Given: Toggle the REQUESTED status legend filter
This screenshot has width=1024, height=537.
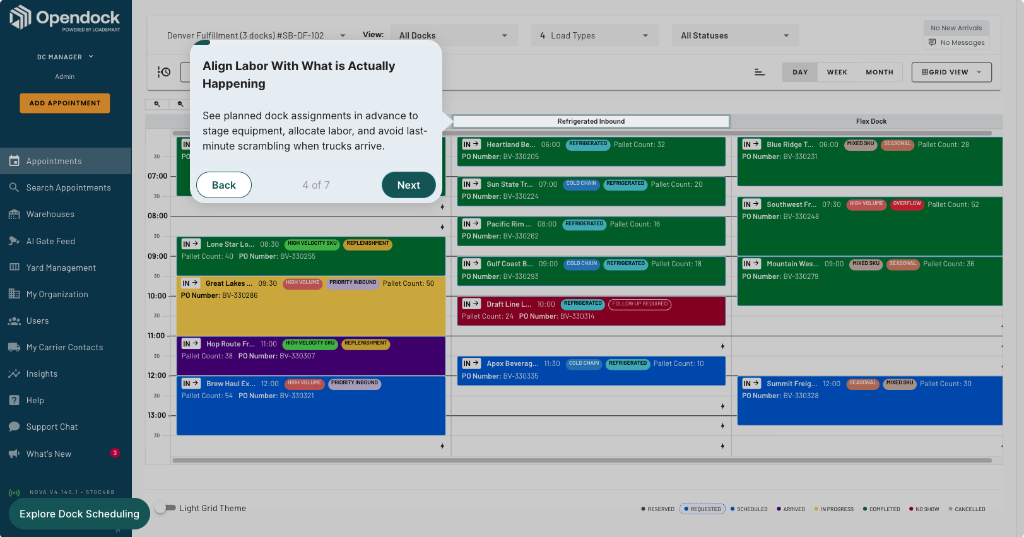Looking at the screenshot, I should pyautogui.click(x=703, y=509).
